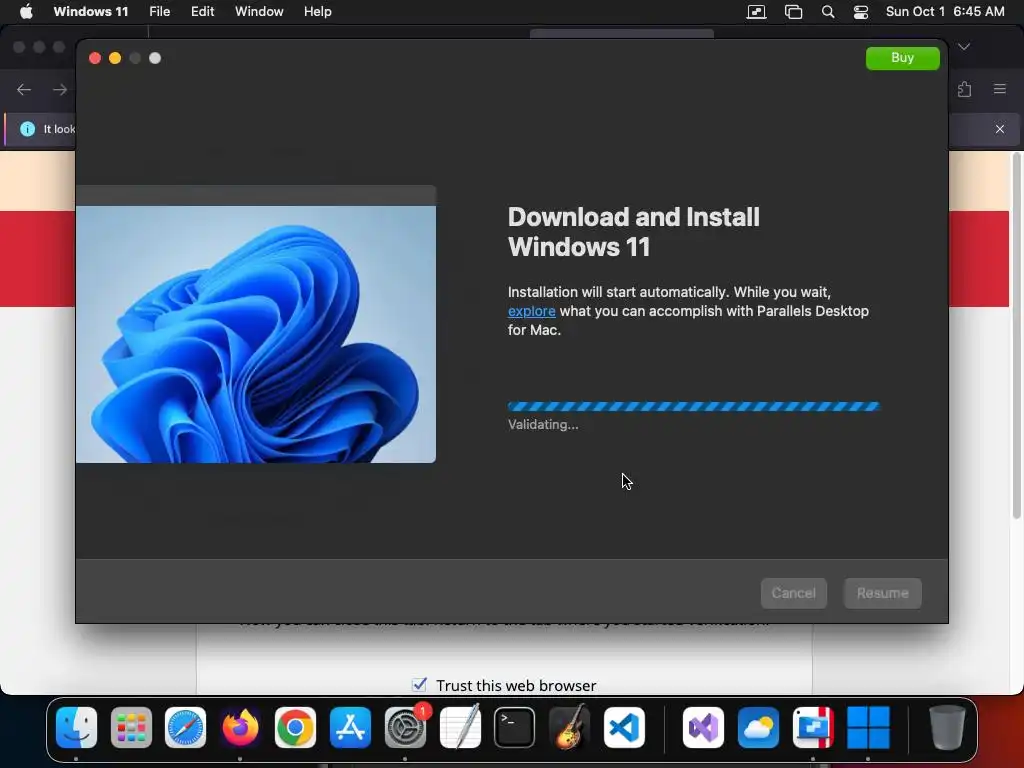The width and height of the screenshot is (1024, 768).
Task: Click the Windows 11 bloom wallpaper preview
Action: (x=256, y=334)
